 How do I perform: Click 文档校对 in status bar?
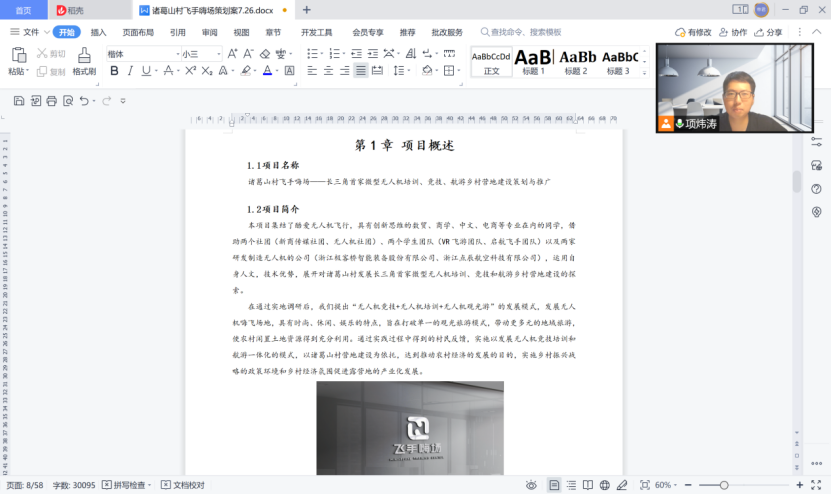click(183, 485)
